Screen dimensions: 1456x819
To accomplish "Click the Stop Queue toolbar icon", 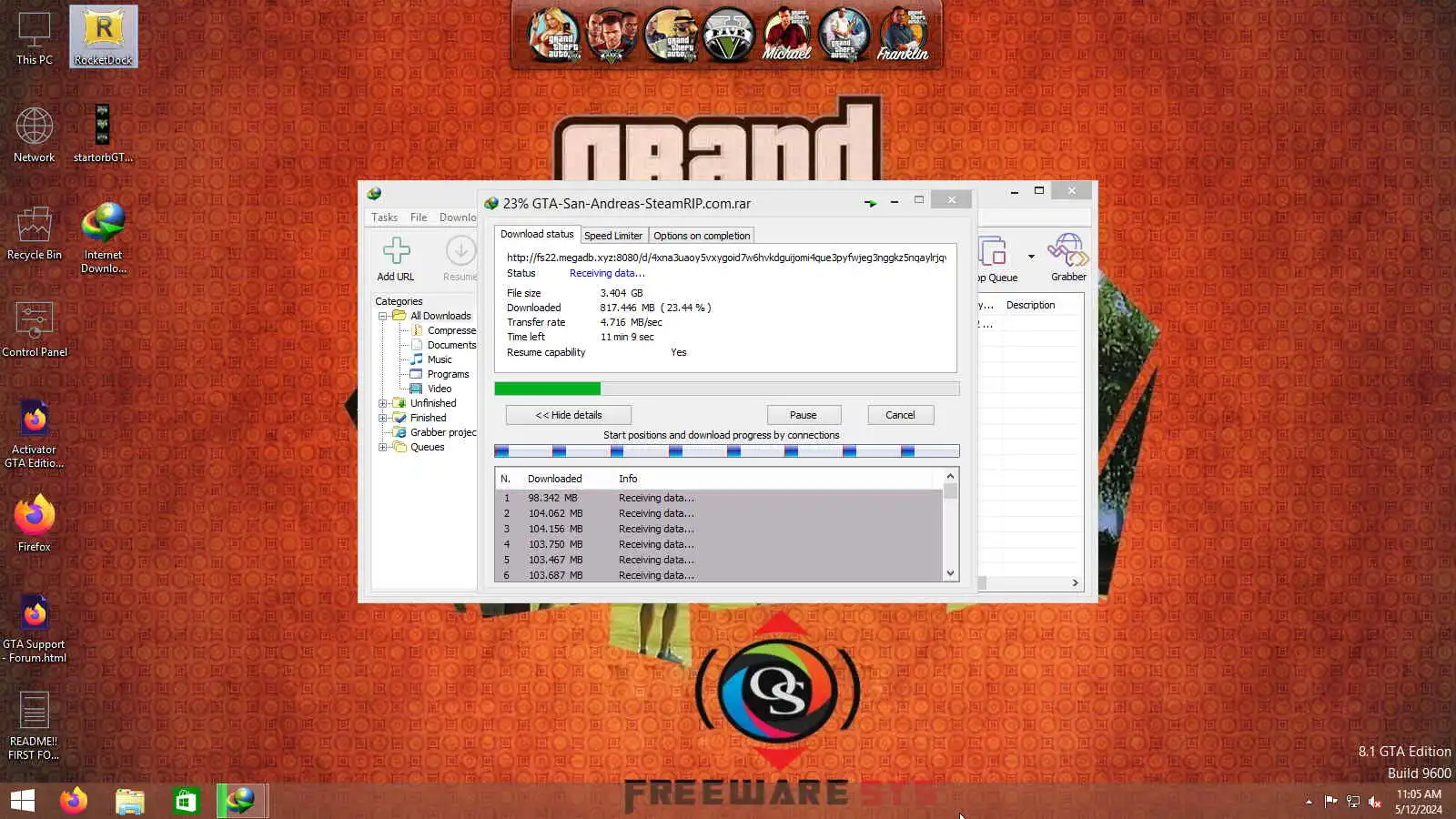I will (x=996, y=259).
